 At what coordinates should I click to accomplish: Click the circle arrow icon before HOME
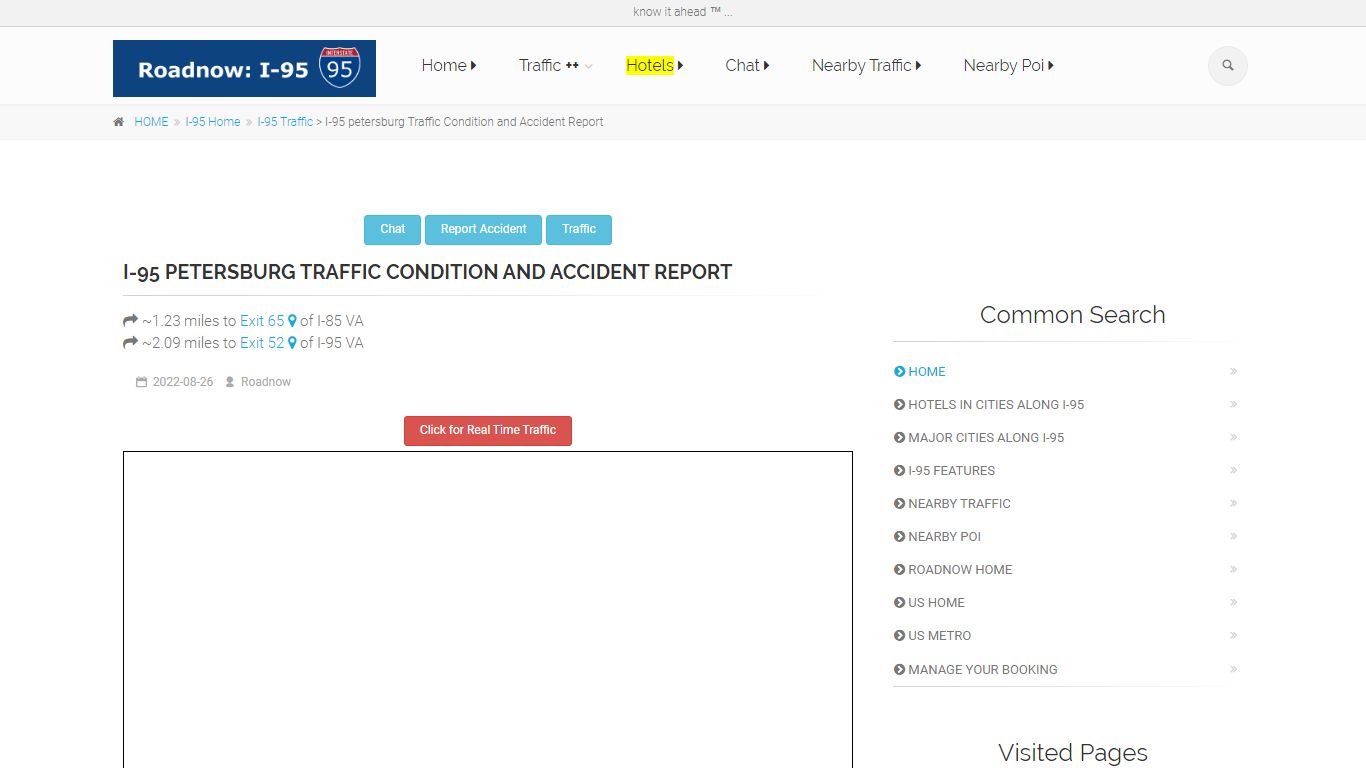pyautogui.click(x=899, y=372)
